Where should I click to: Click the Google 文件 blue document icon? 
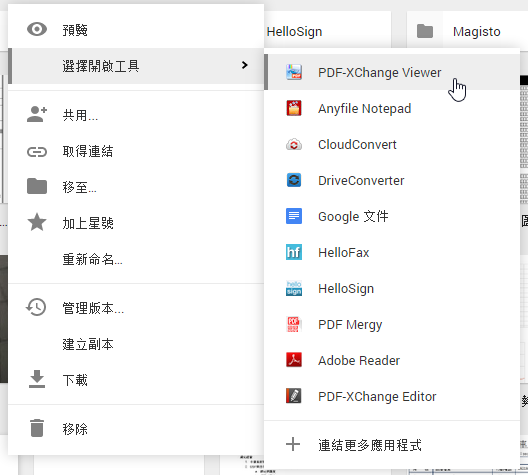coord(294,216)
